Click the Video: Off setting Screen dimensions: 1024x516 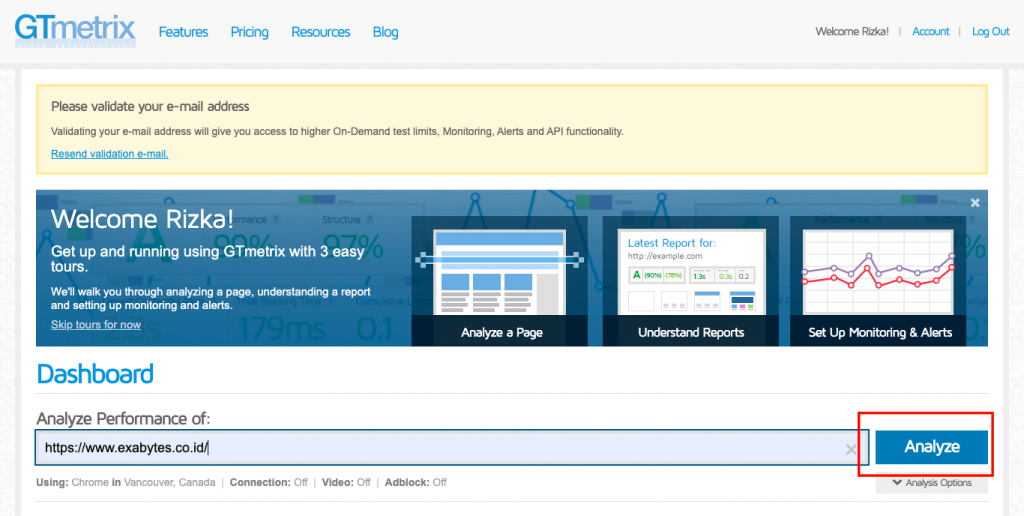pyautogui.click(x=345, y=483)
